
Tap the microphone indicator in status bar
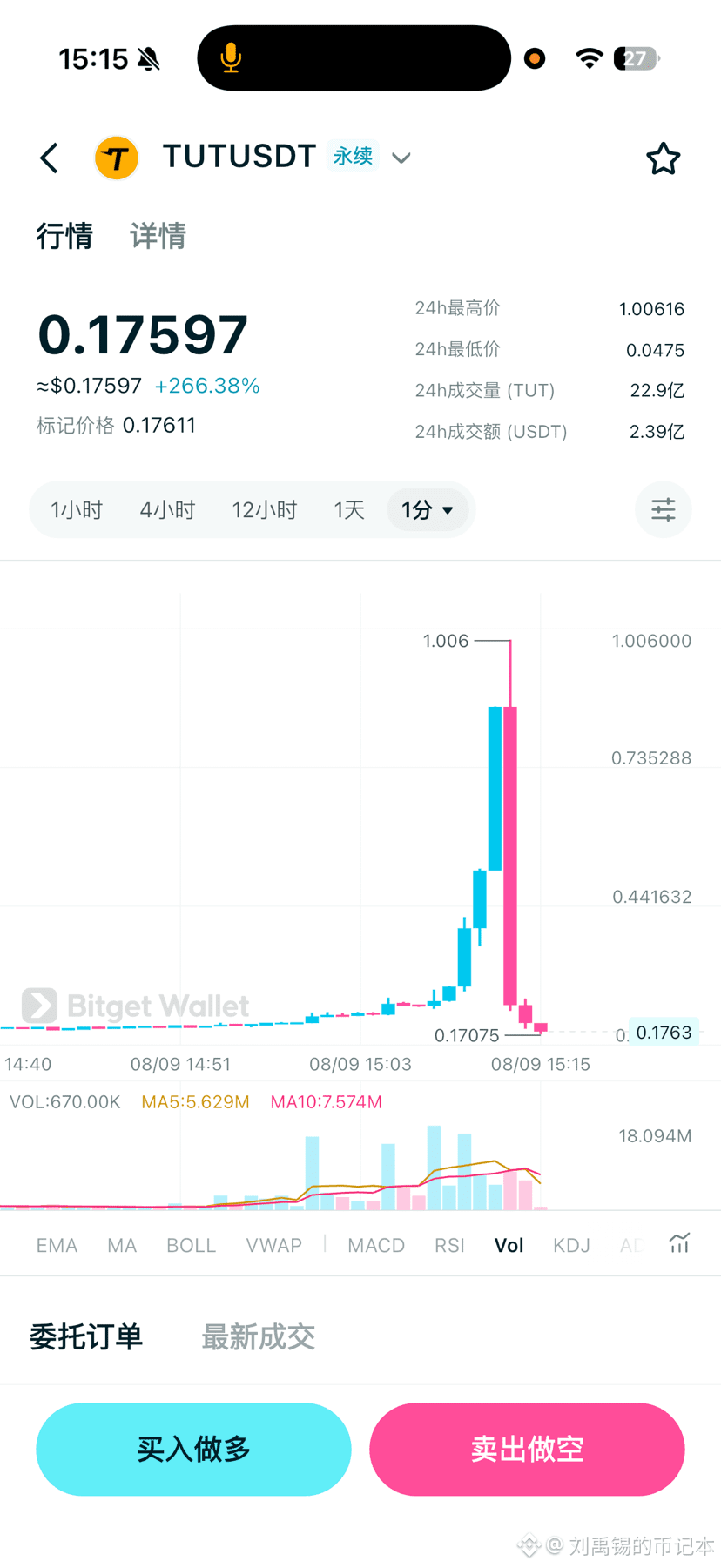[231, 58]
